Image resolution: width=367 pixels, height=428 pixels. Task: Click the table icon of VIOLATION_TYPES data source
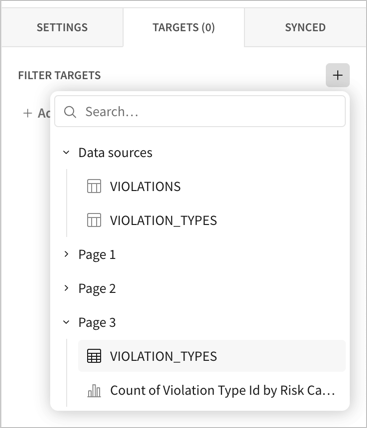94,220
